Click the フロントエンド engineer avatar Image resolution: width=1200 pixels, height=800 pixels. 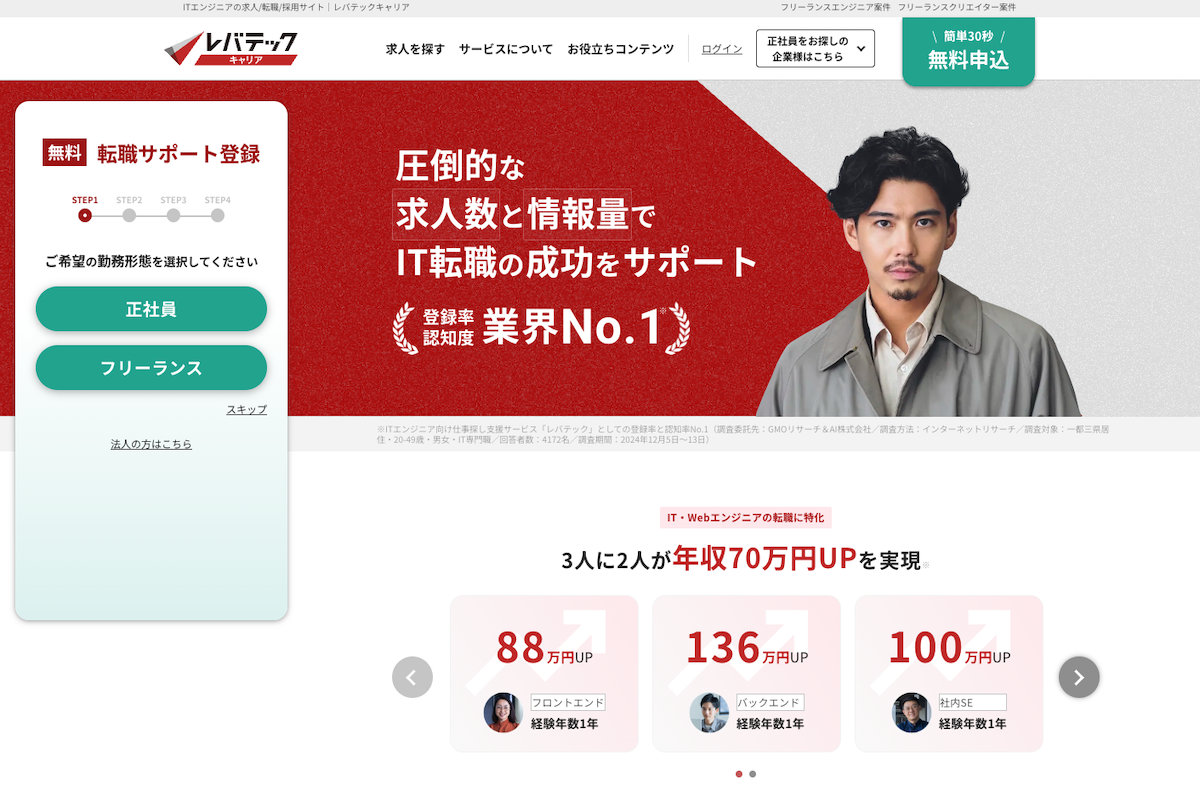click(x=503, y=712)
